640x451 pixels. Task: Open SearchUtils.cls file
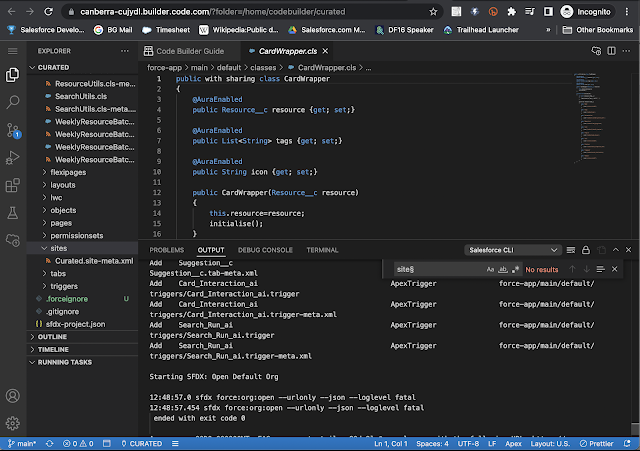point(81,96)
